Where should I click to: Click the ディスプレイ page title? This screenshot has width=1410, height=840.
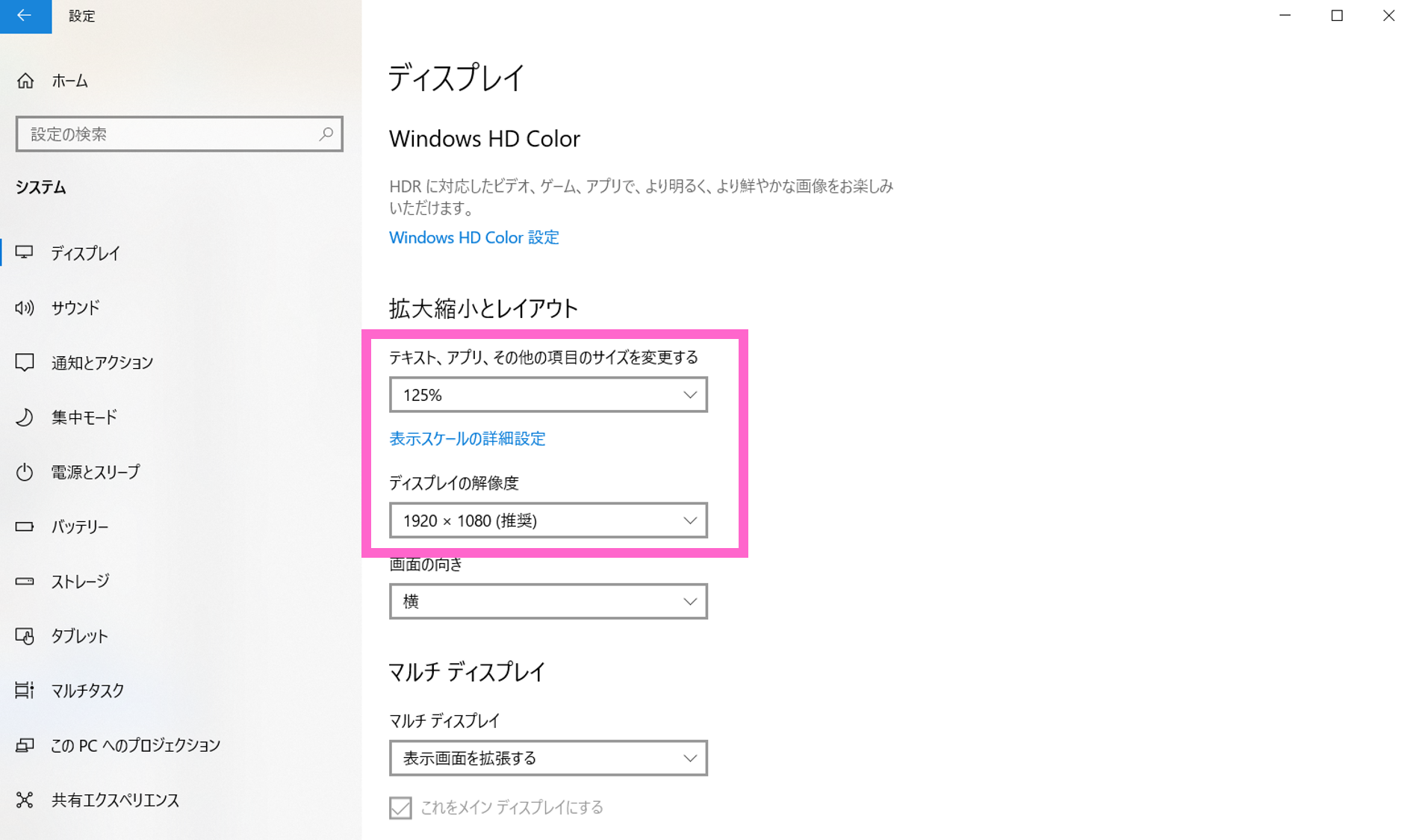point(456,78)
